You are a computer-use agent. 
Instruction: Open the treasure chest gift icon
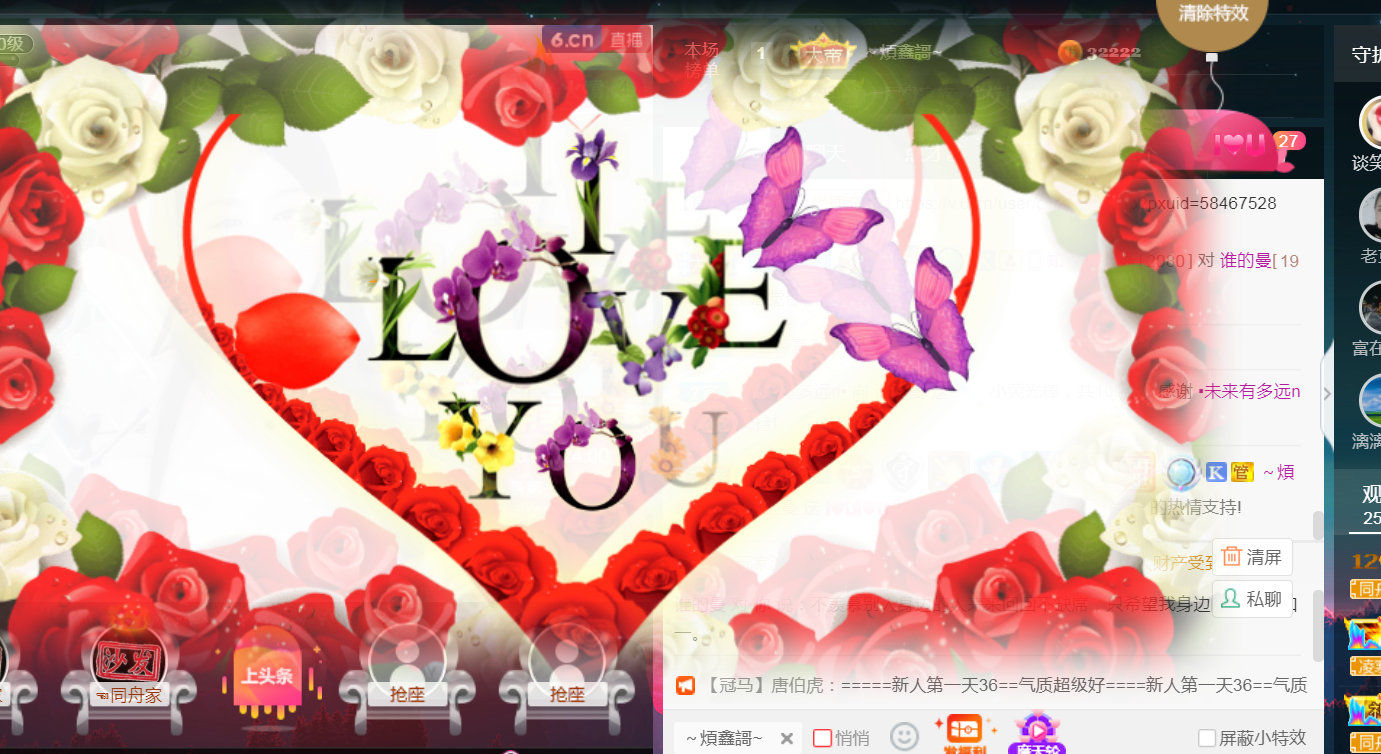point(964,734)
